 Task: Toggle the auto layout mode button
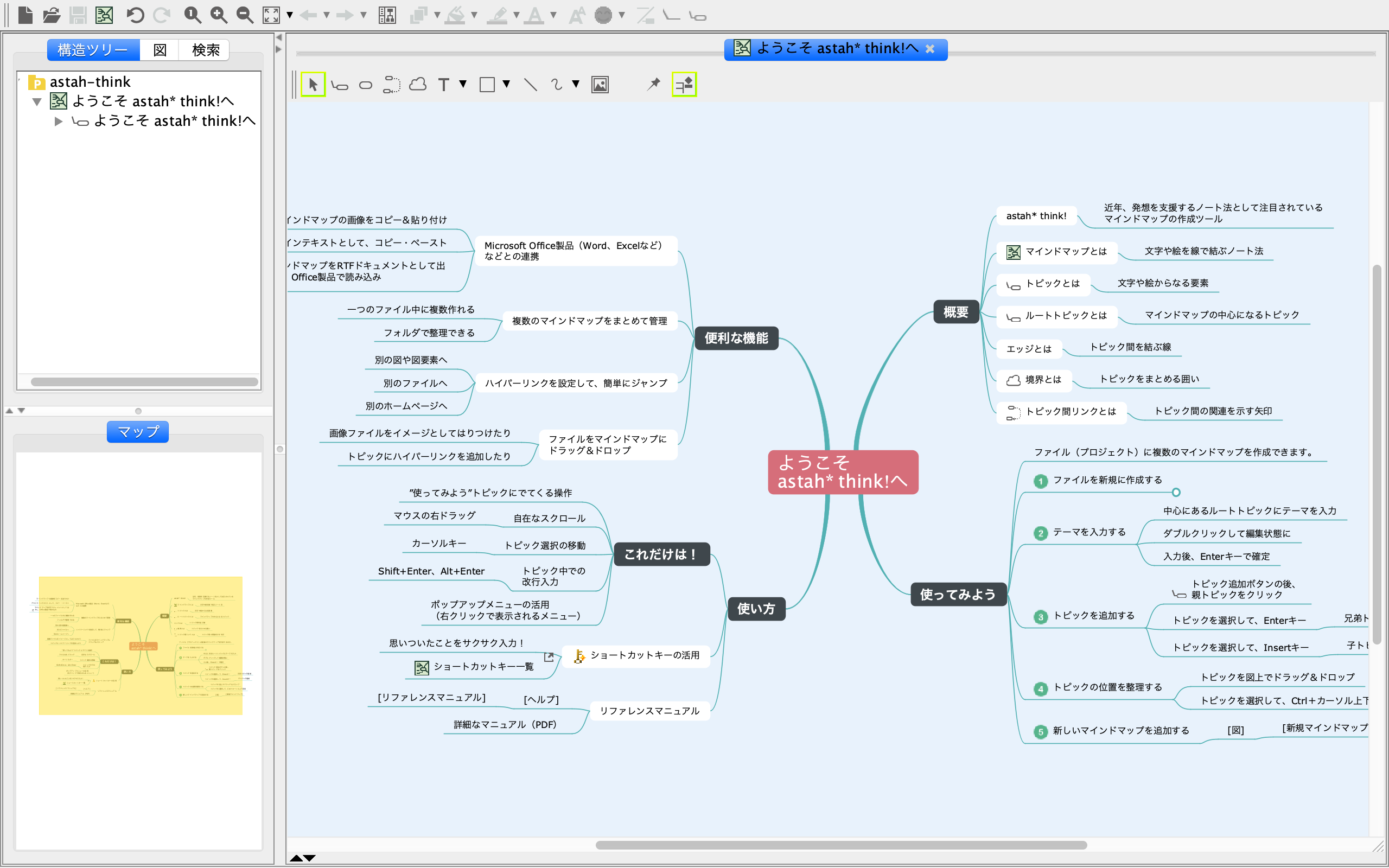[684, 85]
